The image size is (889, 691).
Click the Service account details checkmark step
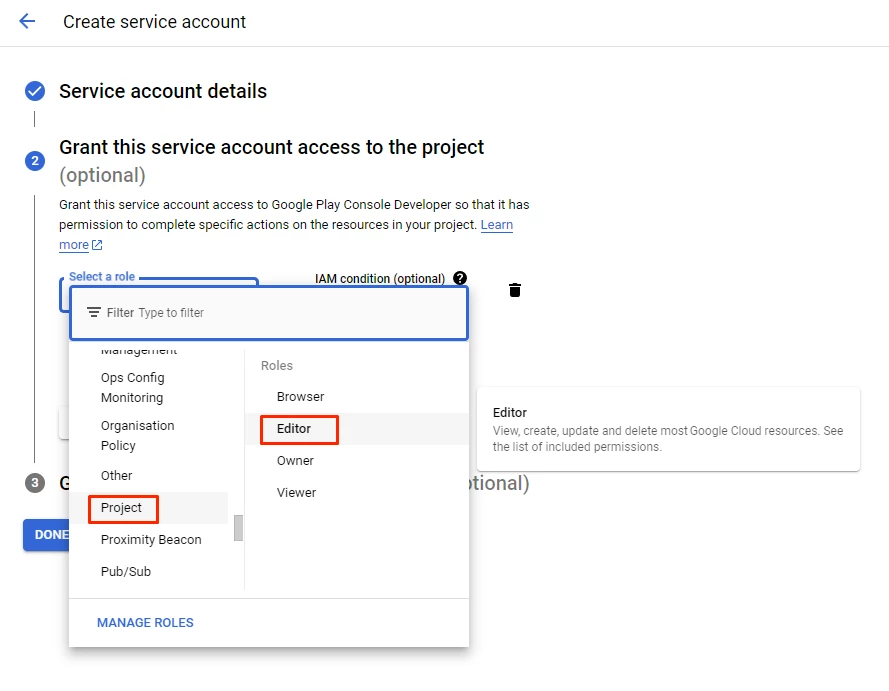tap(35, 91)
